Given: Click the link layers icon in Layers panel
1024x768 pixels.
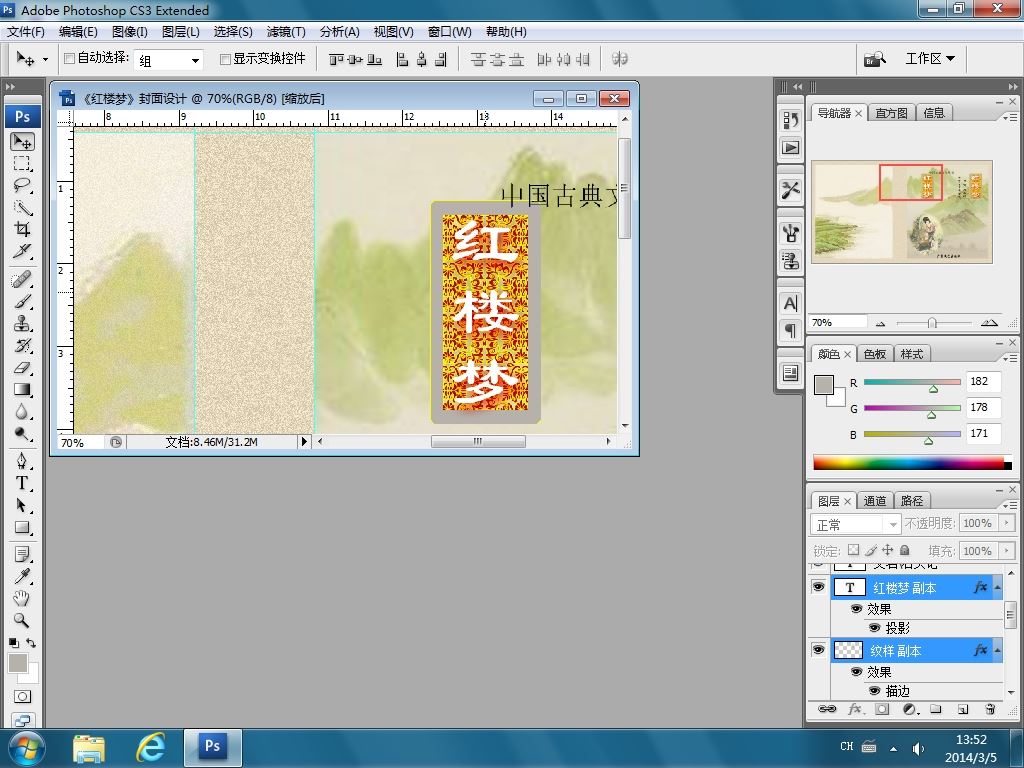Looking at the screenshot, I should [x=827, y=709].
